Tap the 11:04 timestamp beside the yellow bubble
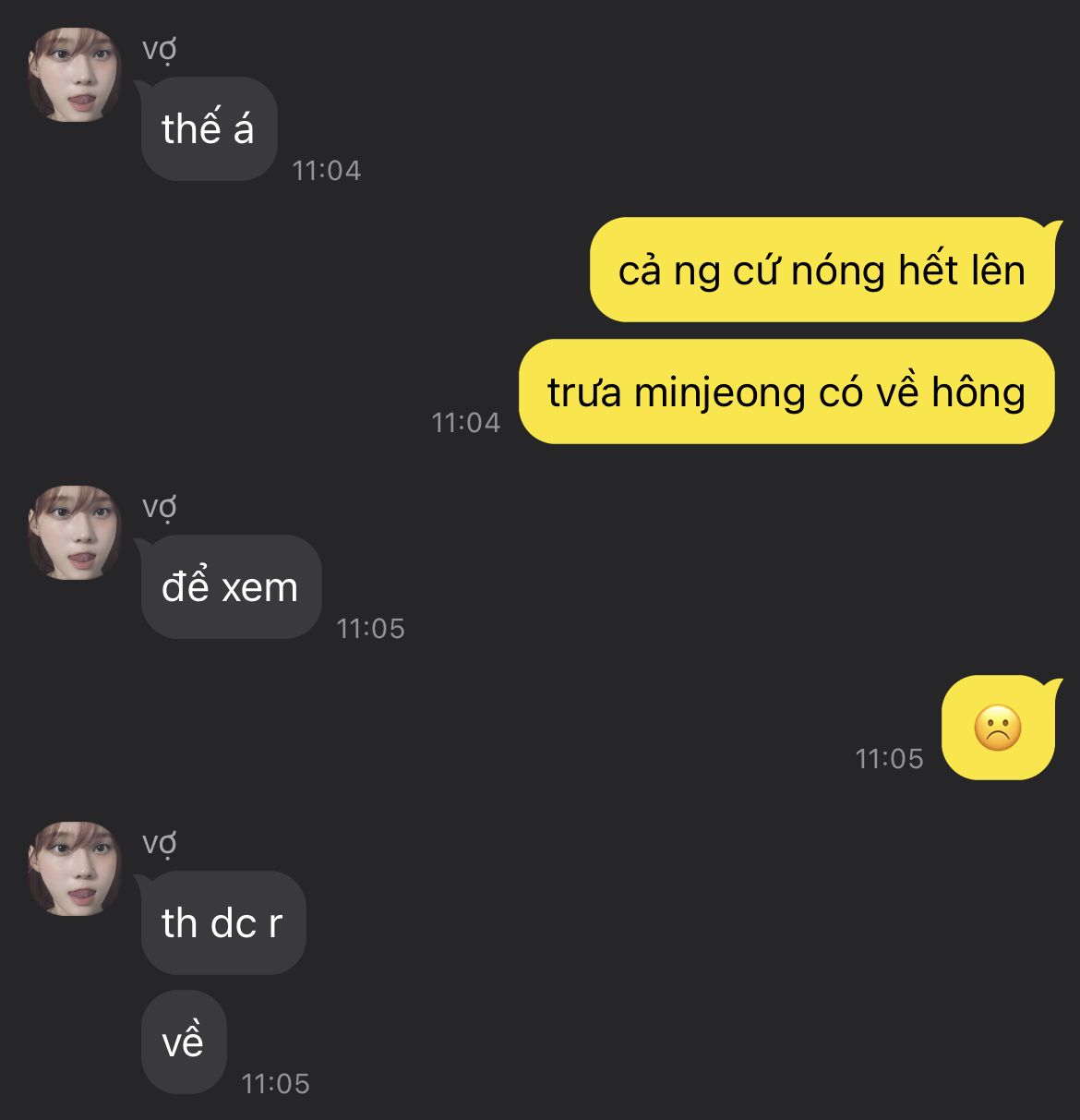This screenshot has height=1120, width=1080. (x=466, y=422)
